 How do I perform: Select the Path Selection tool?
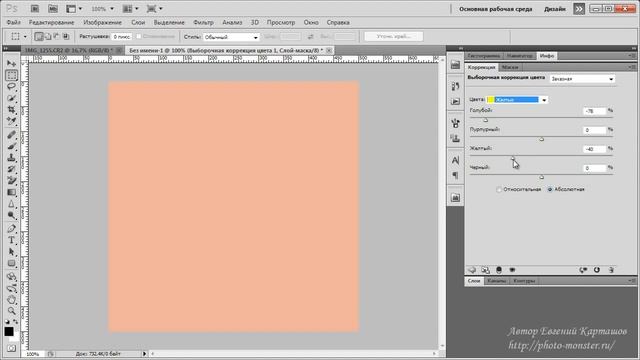coord(11,252)
